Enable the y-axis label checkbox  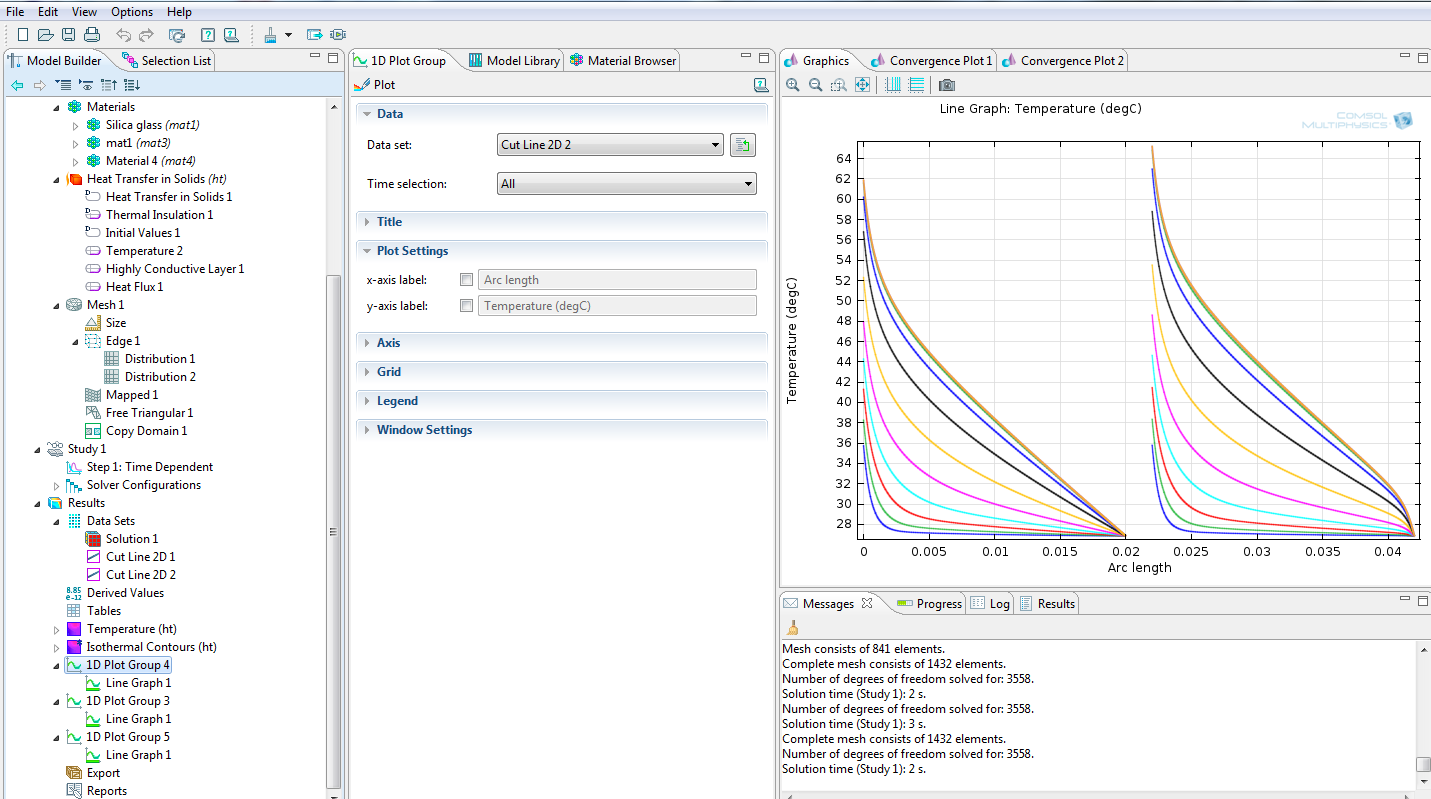click(x=466, y=306)
